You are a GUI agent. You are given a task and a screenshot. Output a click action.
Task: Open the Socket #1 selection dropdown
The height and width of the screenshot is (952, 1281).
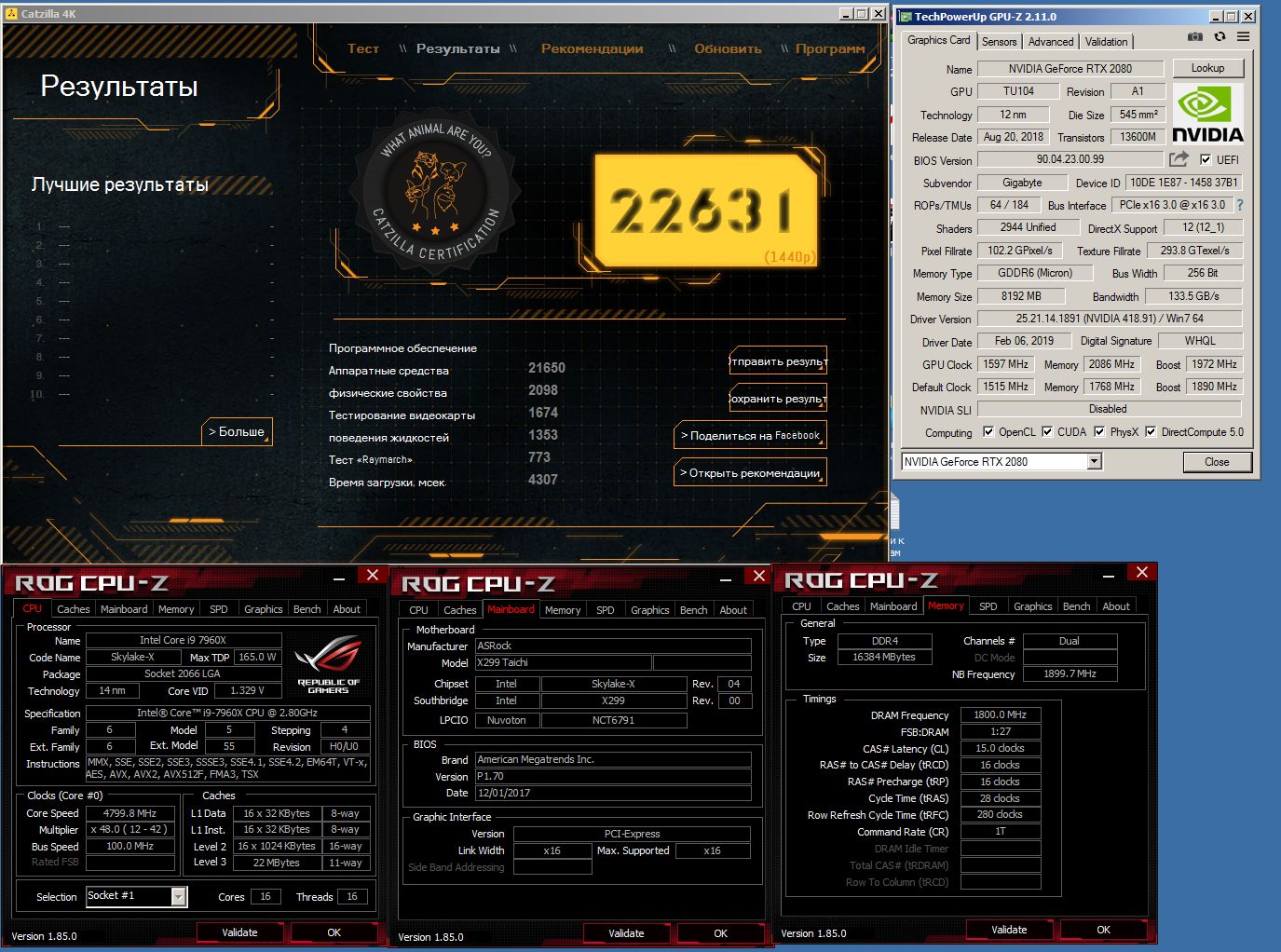point(178,896)
